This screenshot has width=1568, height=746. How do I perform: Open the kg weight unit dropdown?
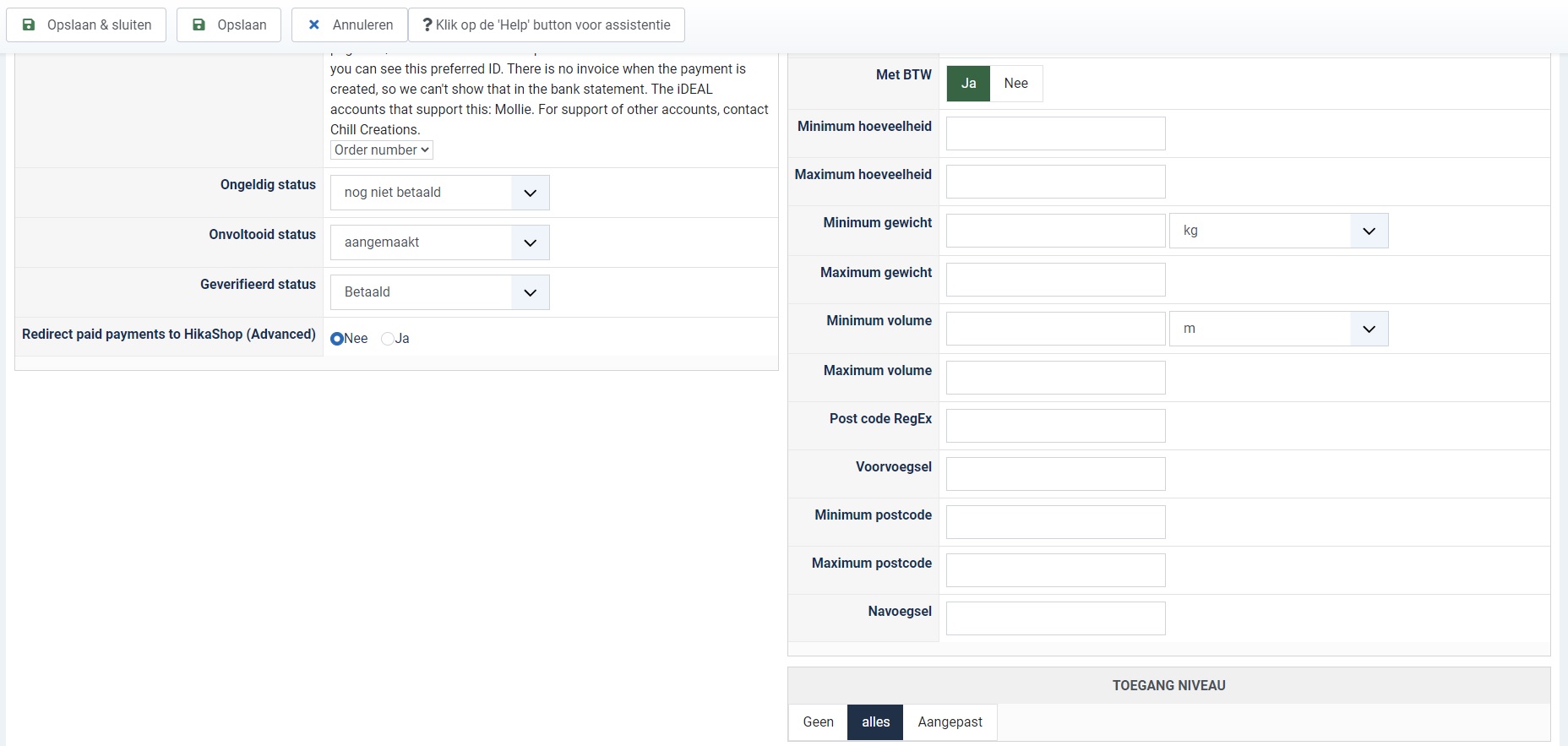click(1278, 231)
